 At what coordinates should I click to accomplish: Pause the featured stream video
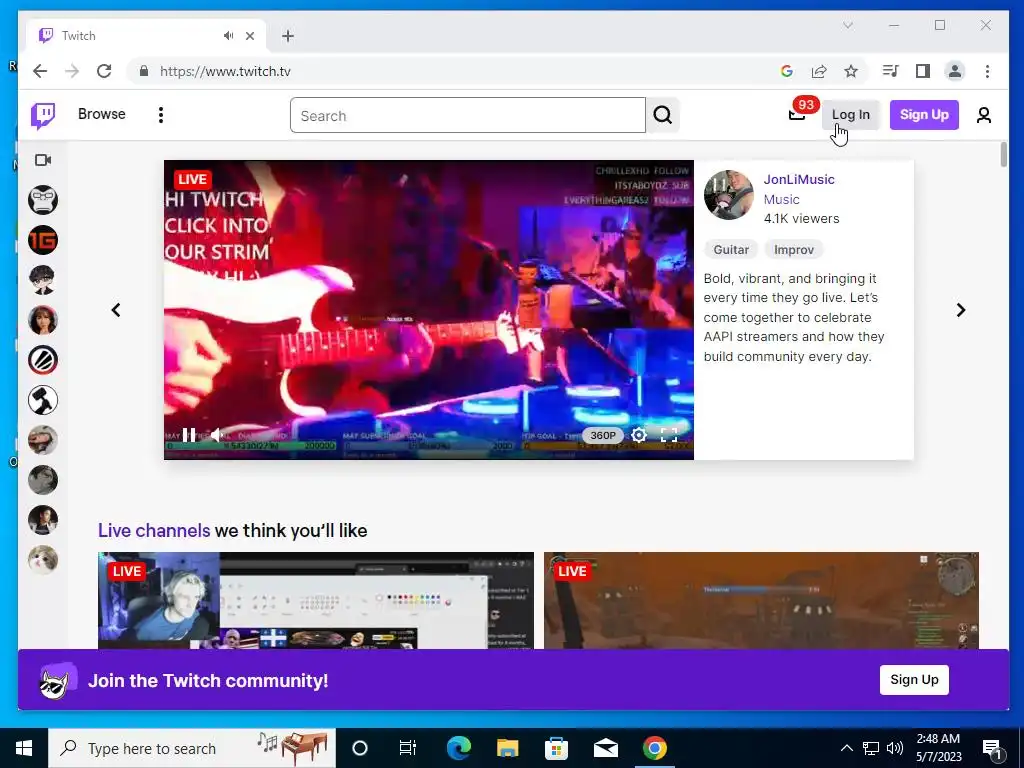coord(189,435)
